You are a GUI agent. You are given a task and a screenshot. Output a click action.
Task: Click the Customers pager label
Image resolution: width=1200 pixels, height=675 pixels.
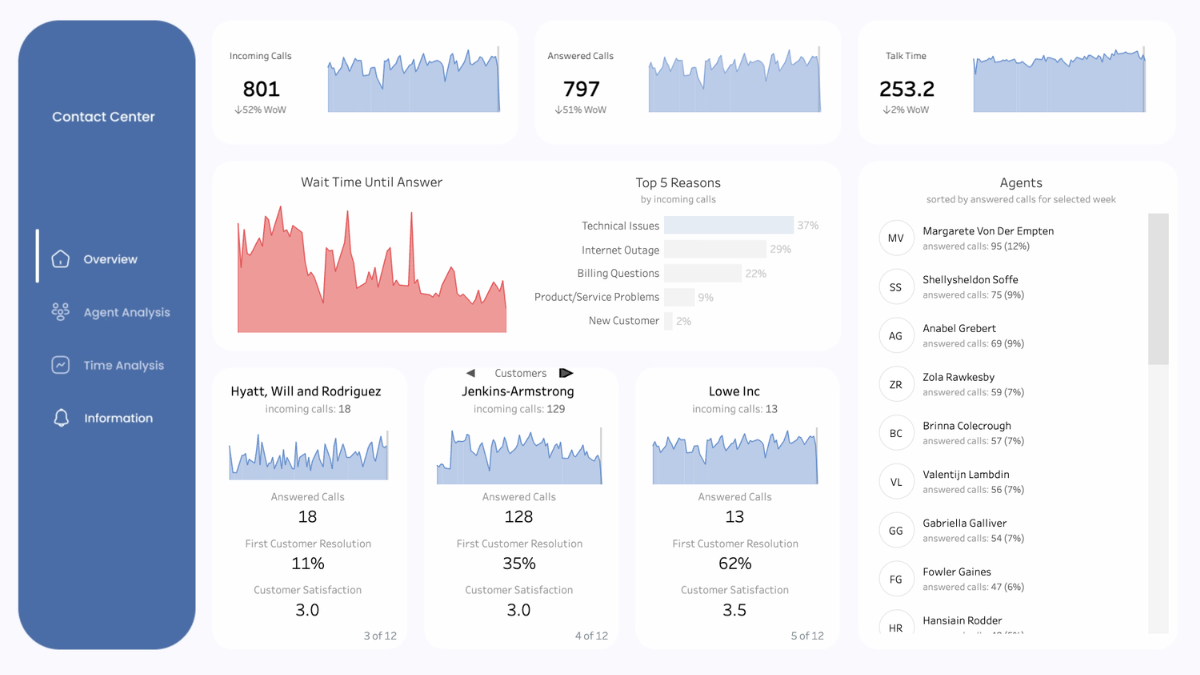click(x=520, y=373)
